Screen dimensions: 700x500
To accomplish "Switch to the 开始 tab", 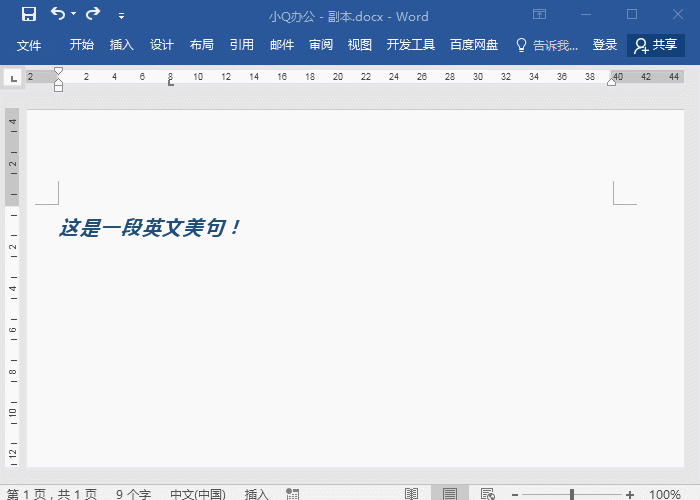I will [82, 45].
